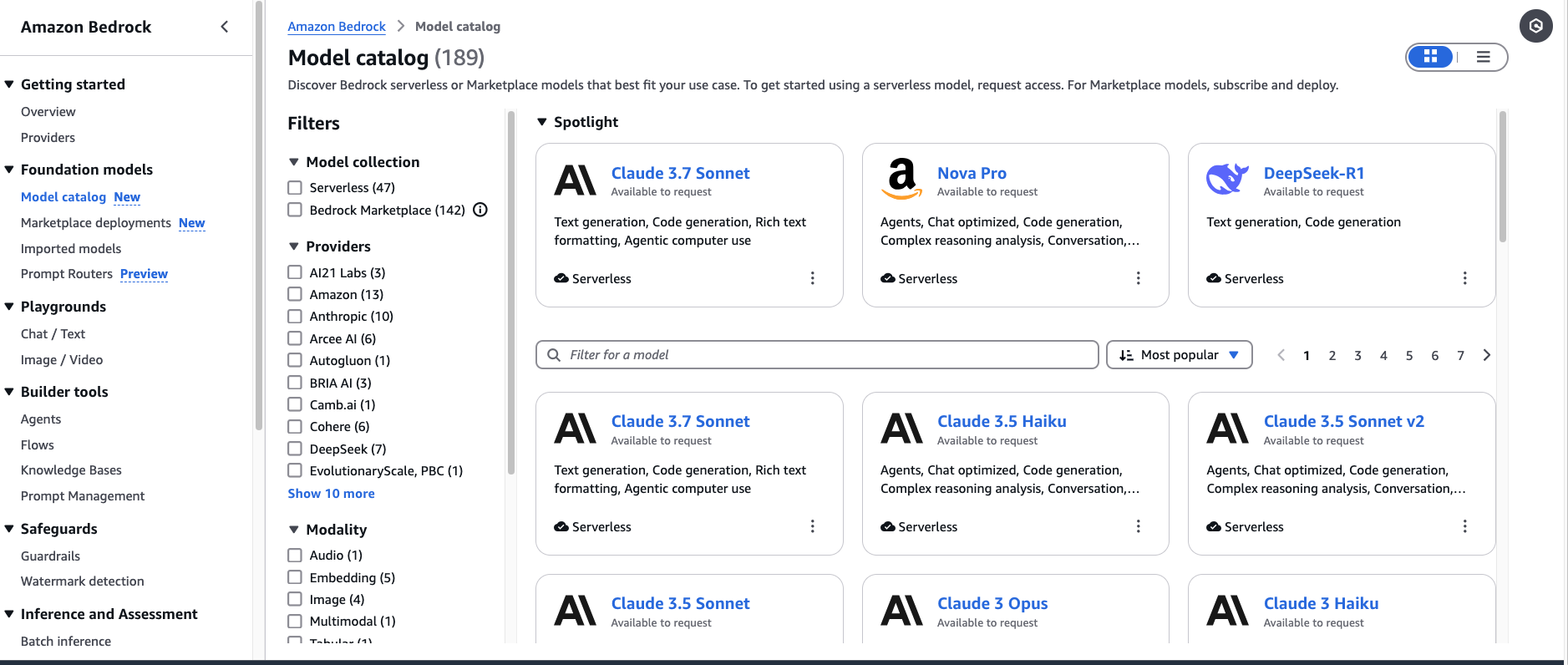Open Knowledge Bases in sidebar
Viewport: 1568px width, 665px height.
coord(71,470)
